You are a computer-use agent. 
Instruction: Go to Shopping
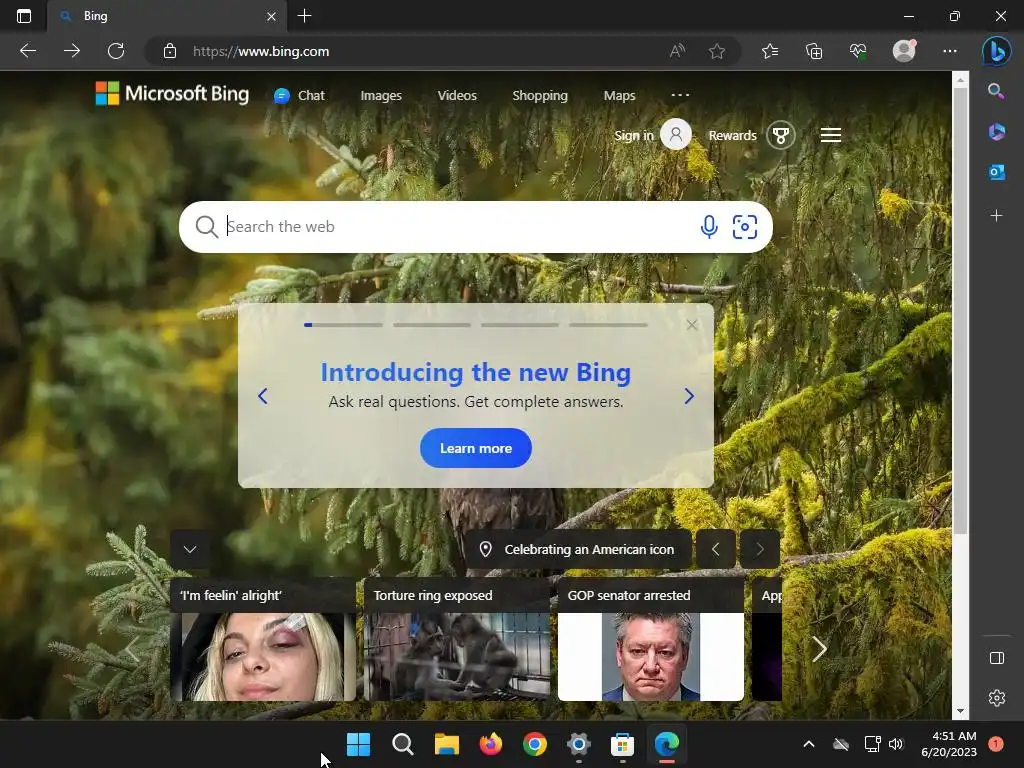tap(540, 95)
